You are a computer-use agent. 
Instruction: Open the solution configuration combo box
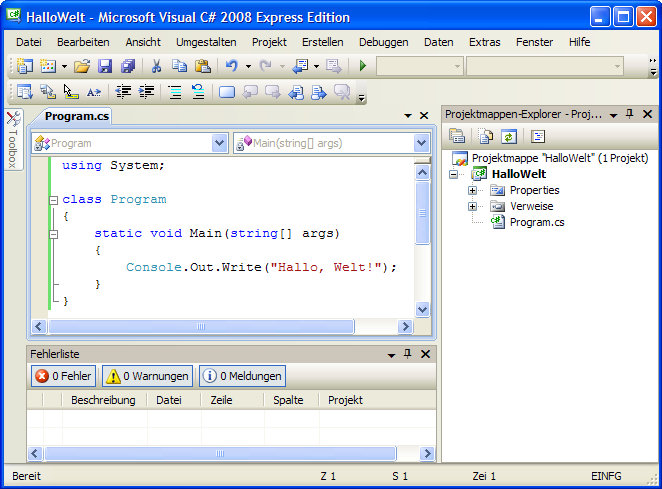(x=420, y=66)
